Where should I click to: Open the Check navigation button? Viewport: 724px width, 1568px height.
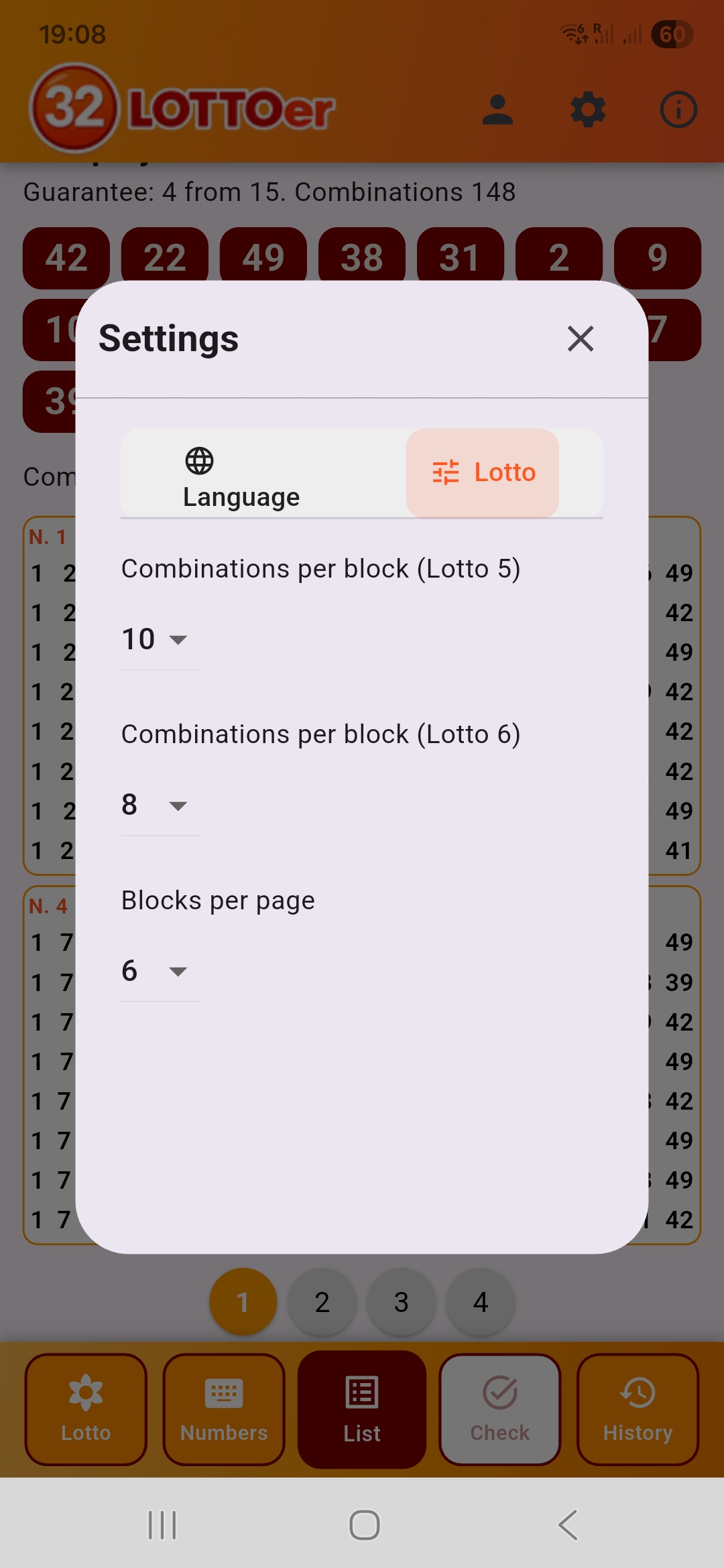point(500,1409)
